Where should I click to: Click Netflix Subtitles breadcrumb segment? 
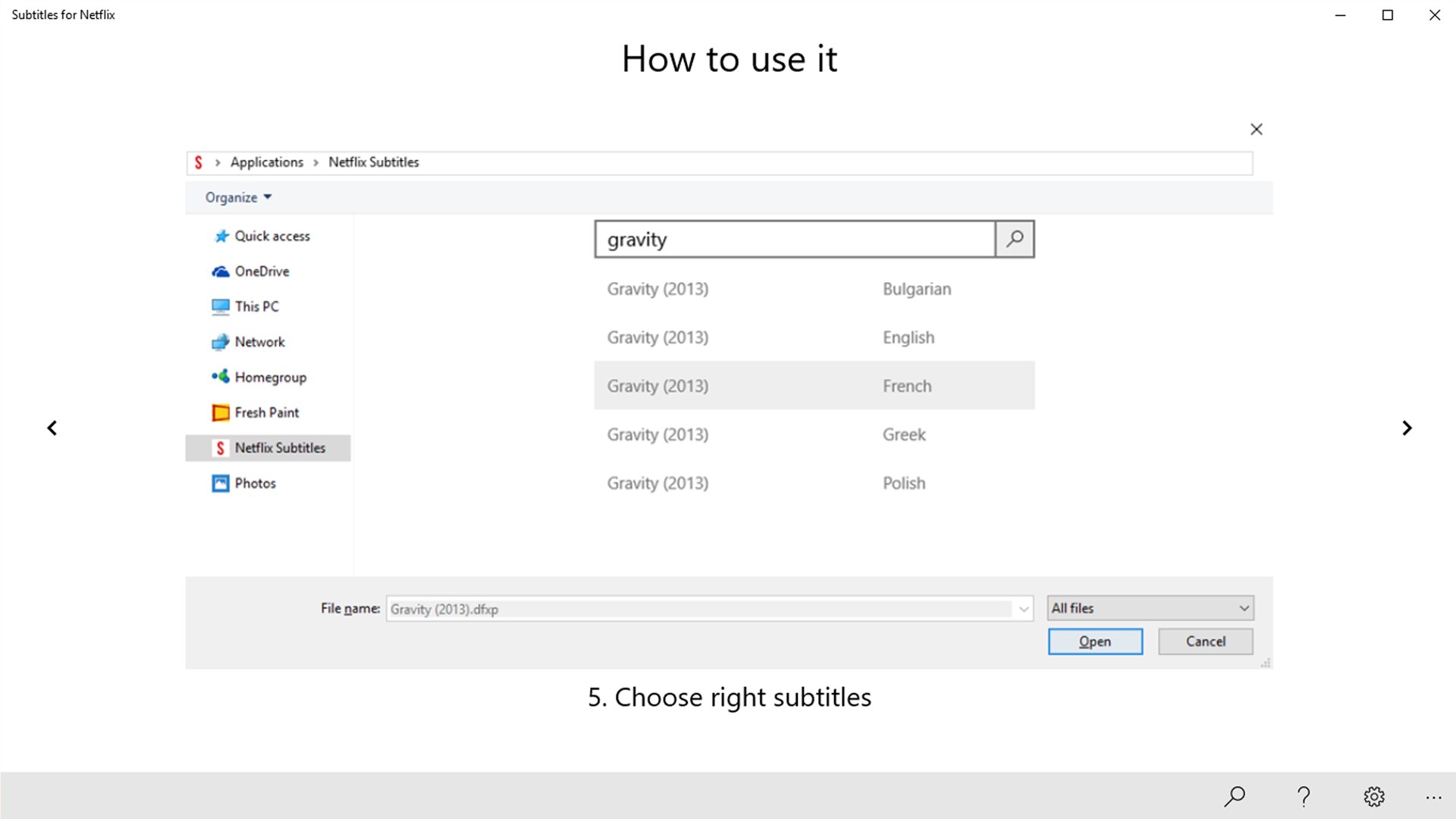(373, 162)
